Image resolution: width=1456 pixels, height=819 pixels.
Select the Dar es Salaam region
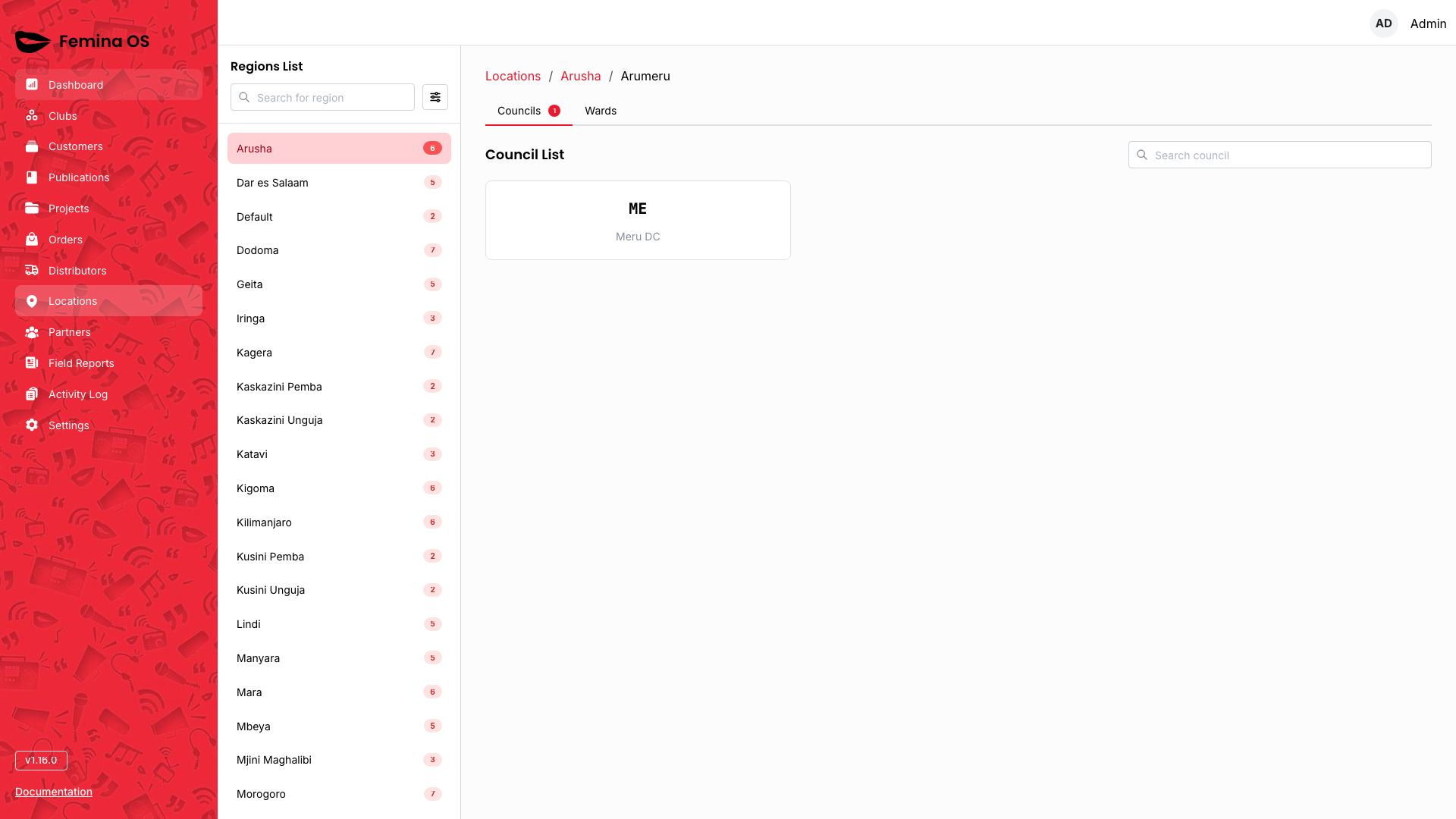pos(339,182)
